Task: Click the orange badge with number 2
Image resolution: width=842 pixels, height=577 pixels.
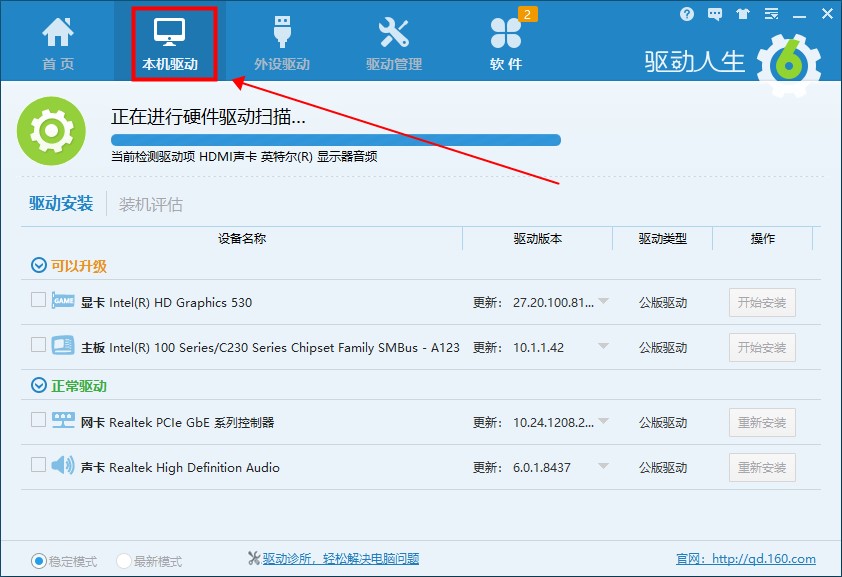Action: 527,14
